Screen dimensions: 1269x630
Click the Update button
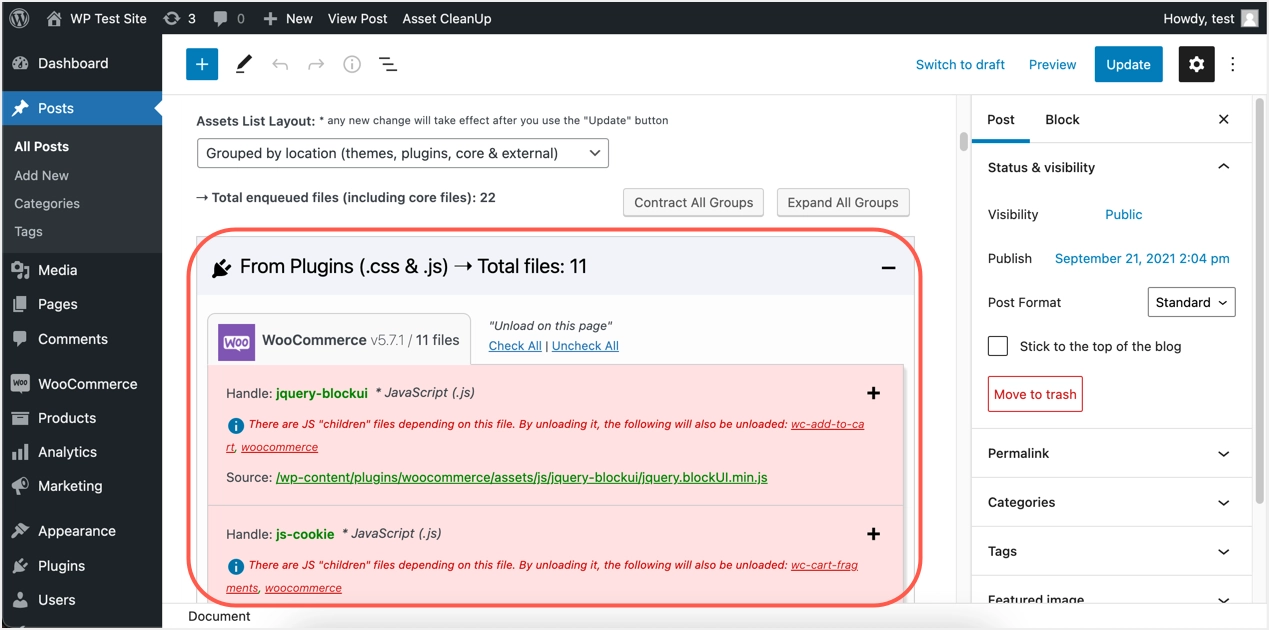click(x=1128, y=64)
